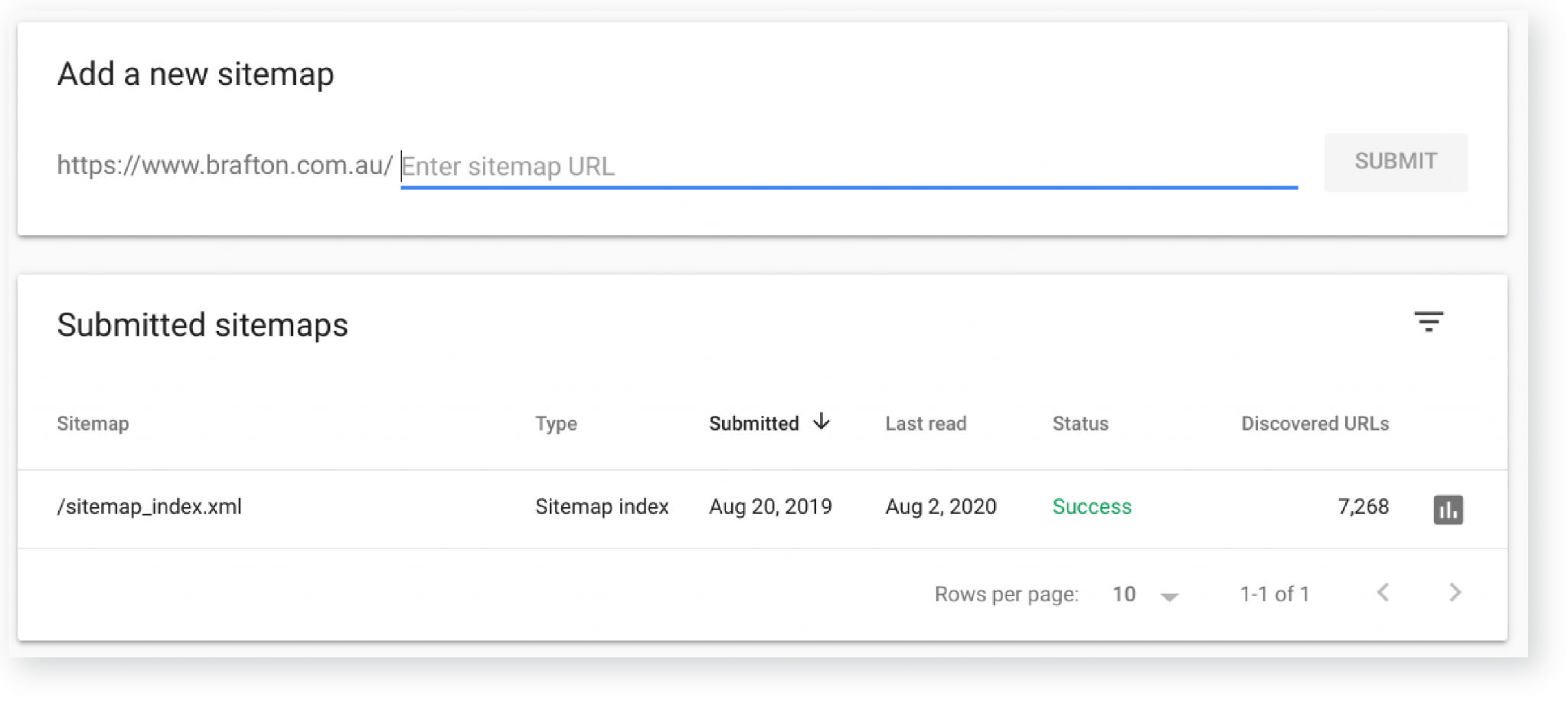The height and width of the screenshot is (704, 1568).
Task: Sort by the Discovered URLs column header
Action: 1315,424
